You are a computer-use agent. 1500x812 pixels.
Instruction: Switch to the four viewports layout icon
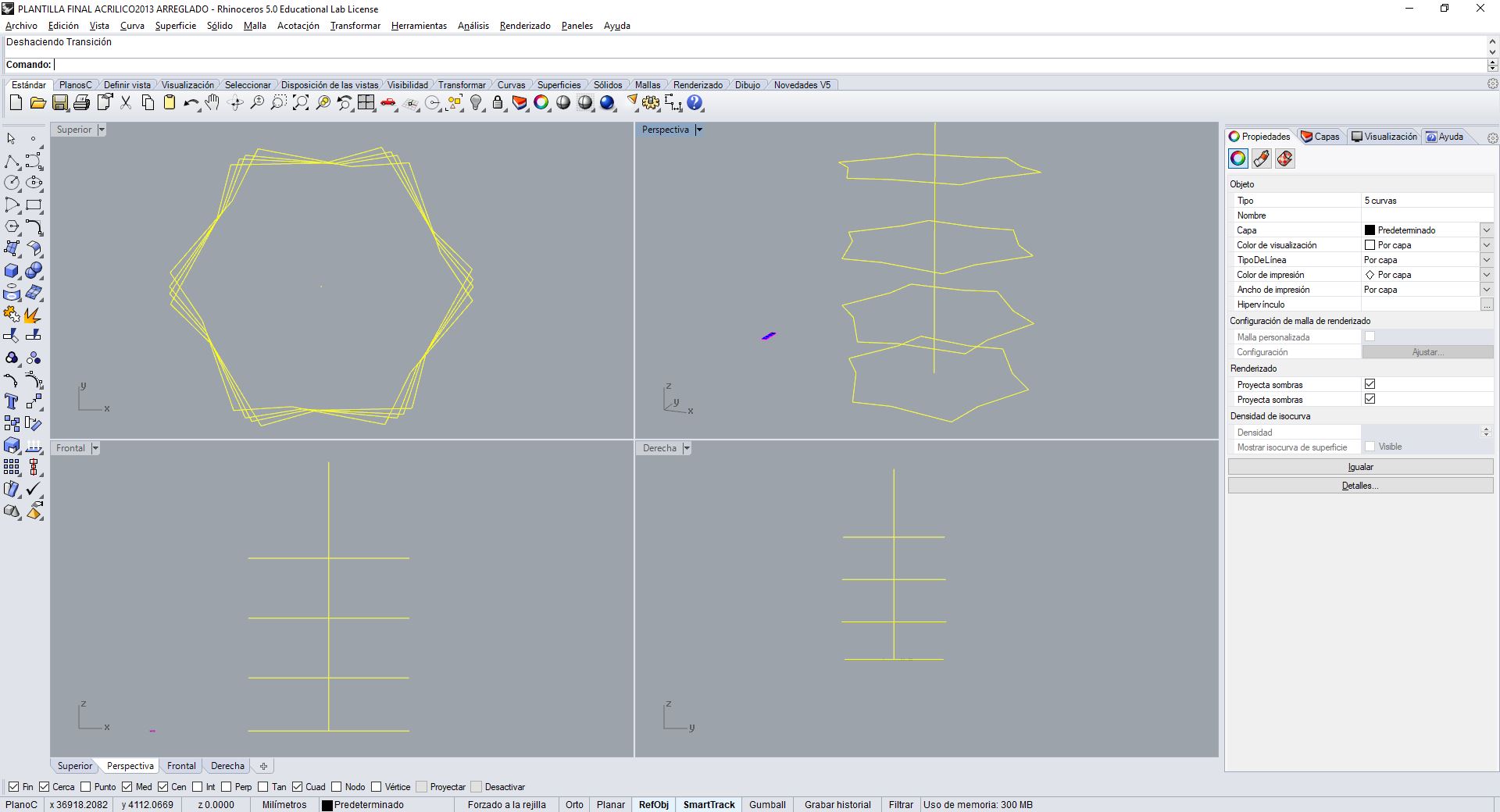pyautogui.click(x=366, y=102)
